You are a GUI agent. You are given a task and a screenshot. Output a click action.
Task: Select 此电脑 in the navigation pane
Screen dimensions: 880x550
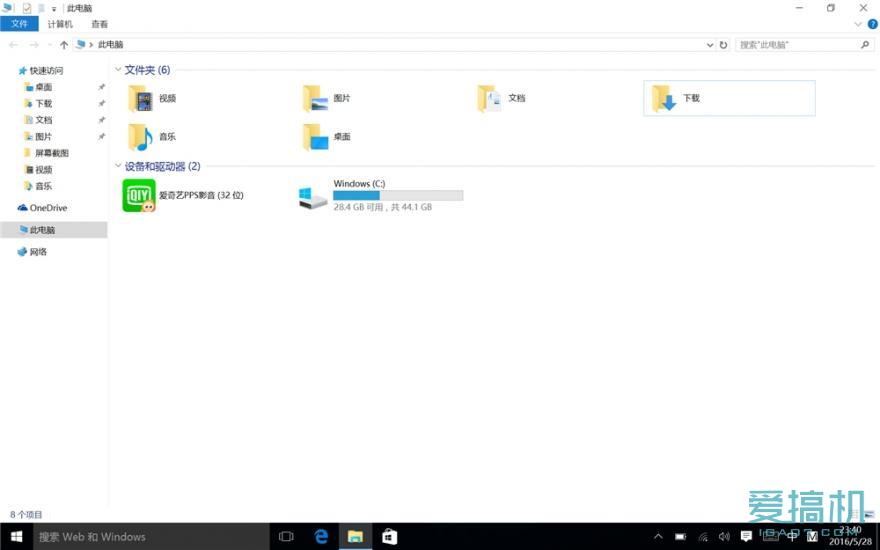tap(54, 230)
